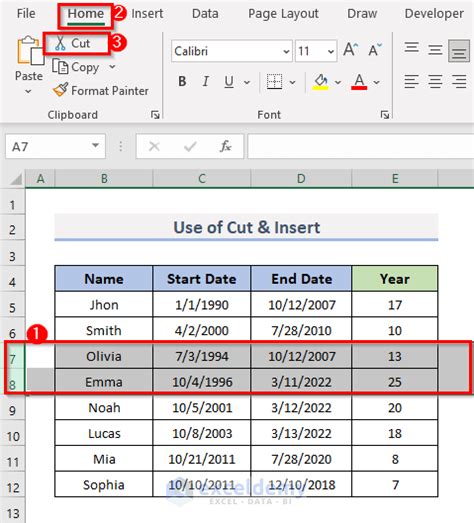Apply center horizontal alignment icon
Viewport: 474px width, 523px height.
[435, 81]
